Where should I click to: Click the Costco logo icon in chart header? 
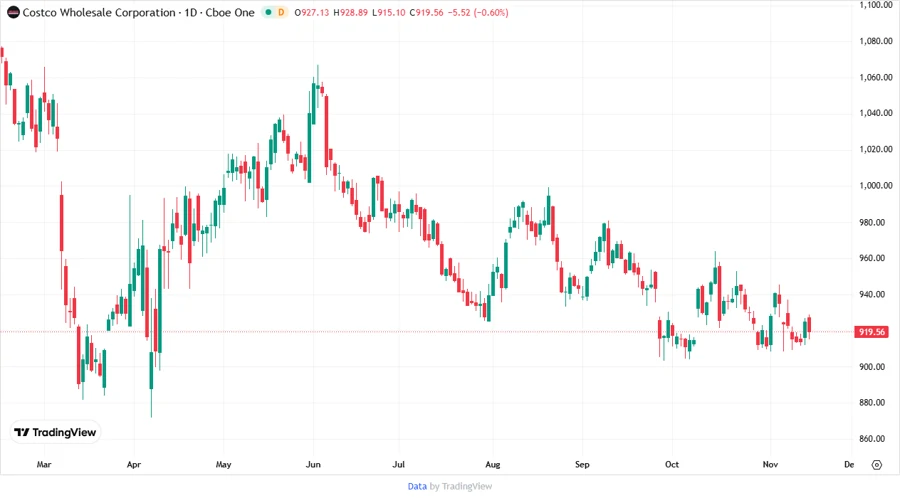tap(13, 13)
